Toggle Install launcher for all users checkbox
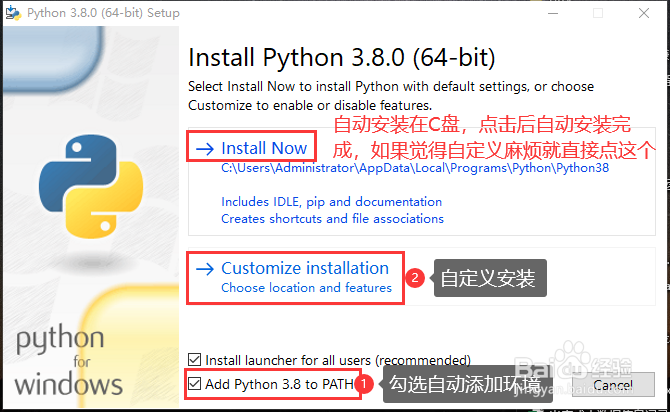The height and width of the screenshot is (412, 670). pos(195,360)
